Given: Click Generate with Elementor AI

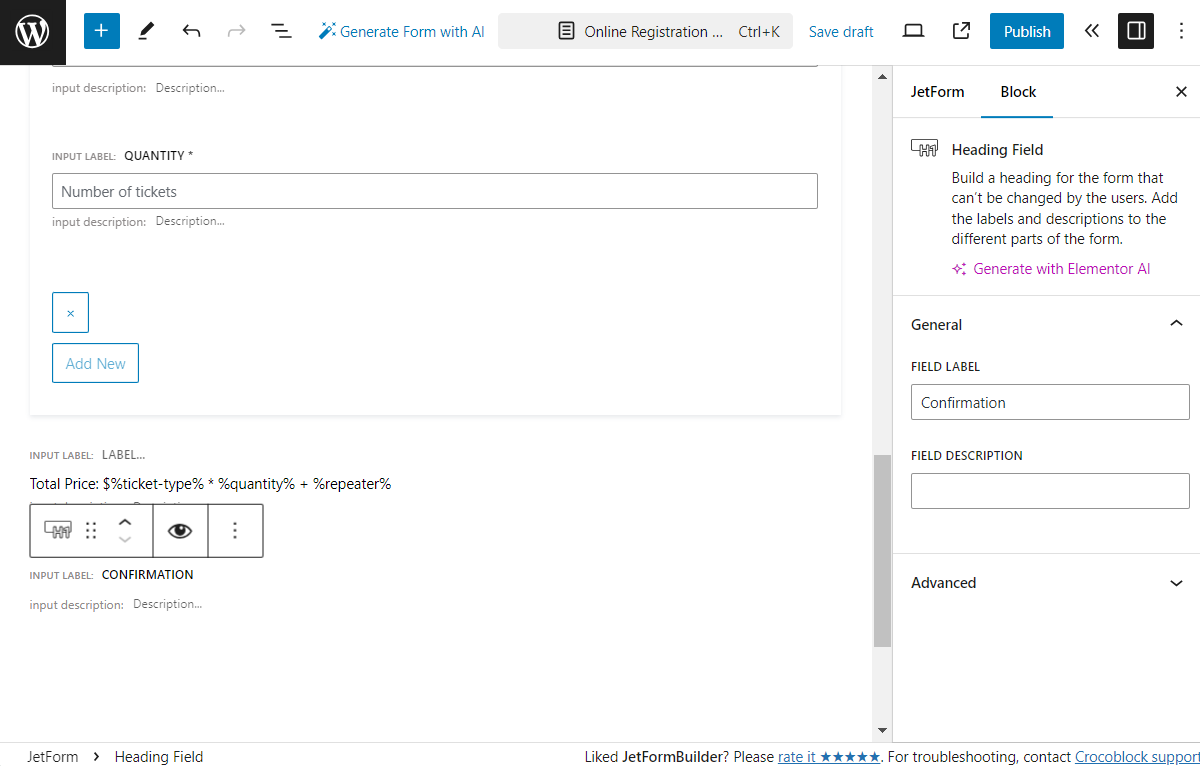Looking at the screenshot, I should tap(1051, 269).
